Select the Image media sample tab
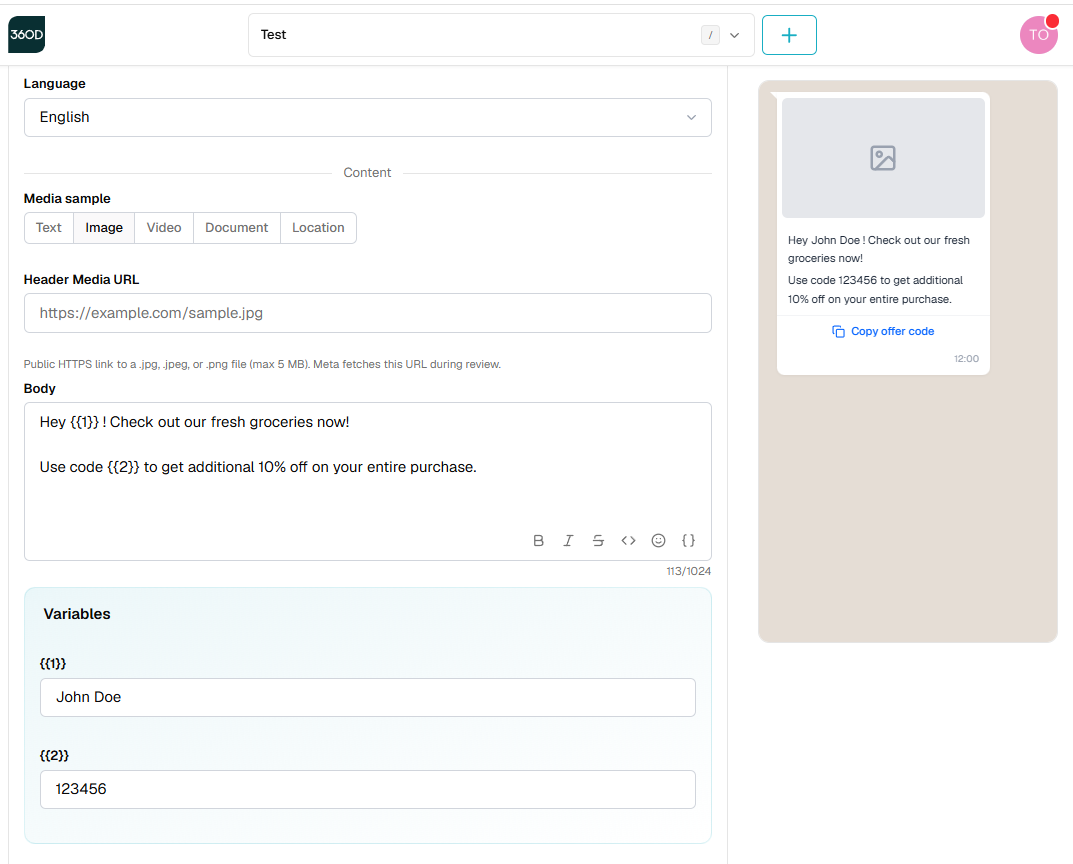This screenshot has height=864, width=1073. 104,228
